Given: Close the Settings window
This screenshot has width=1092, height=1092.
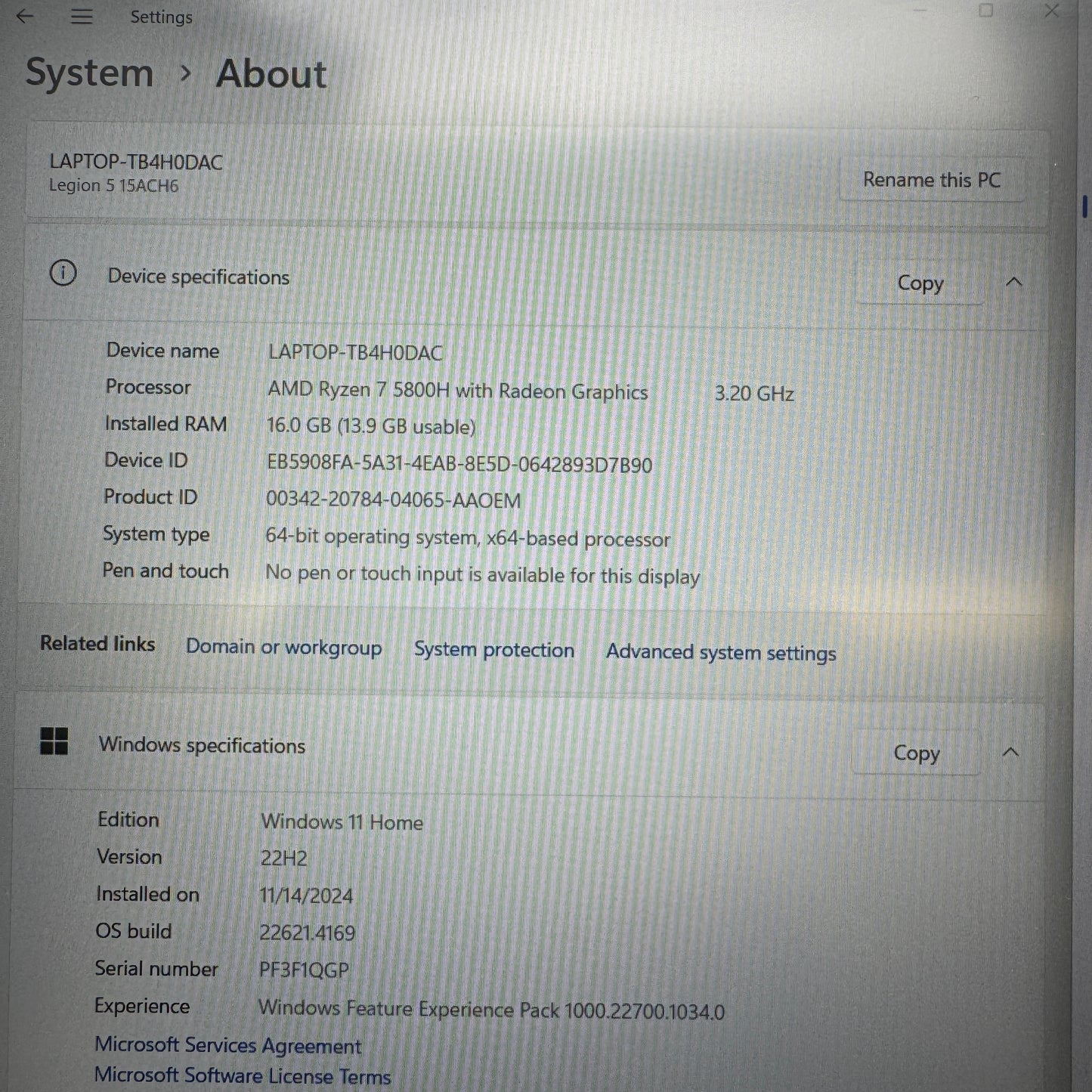Looking at the screenshot, I should tap(1051, 11).
